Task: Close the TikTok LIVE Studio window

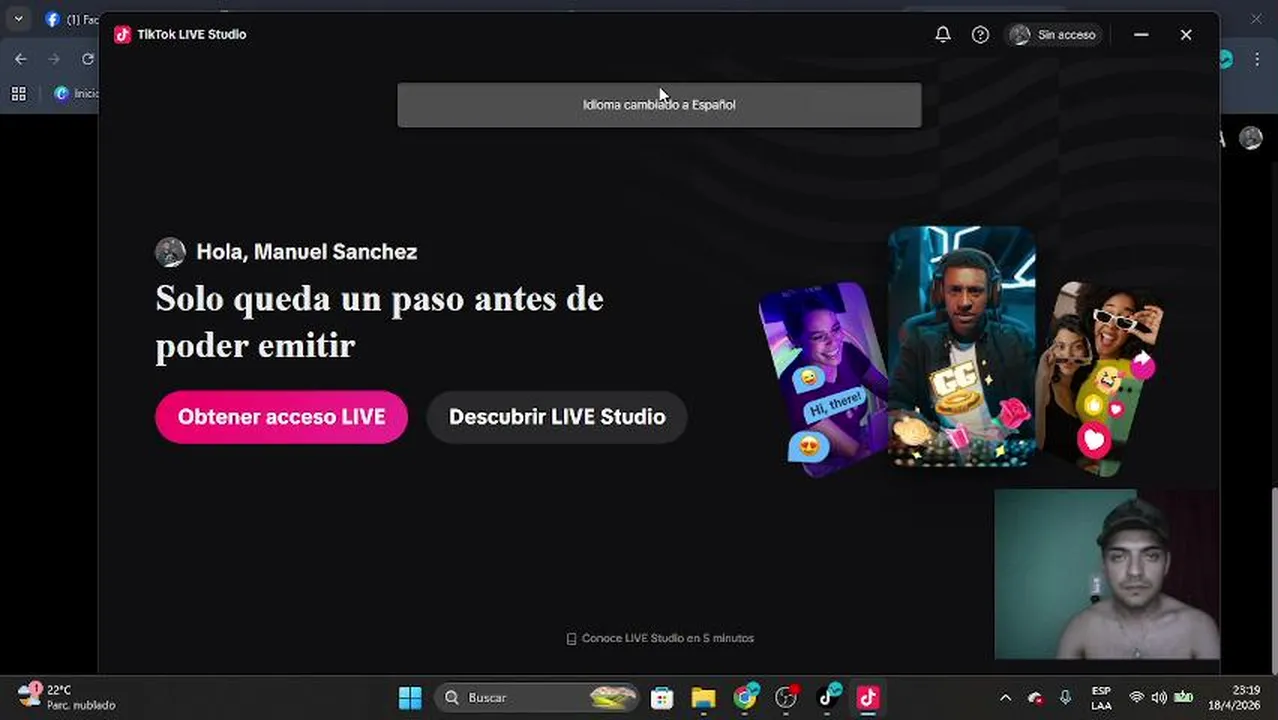Action: 1186,35
